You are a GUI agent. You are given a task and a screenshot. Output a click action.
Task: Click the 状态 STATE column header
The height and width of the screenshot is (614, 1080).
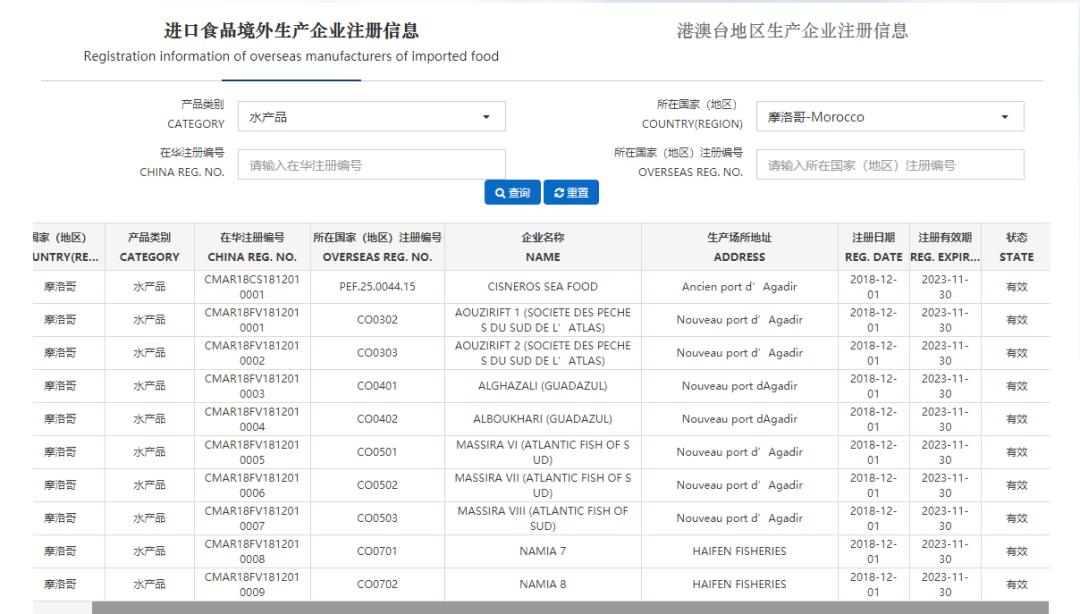pos(1016,246)
